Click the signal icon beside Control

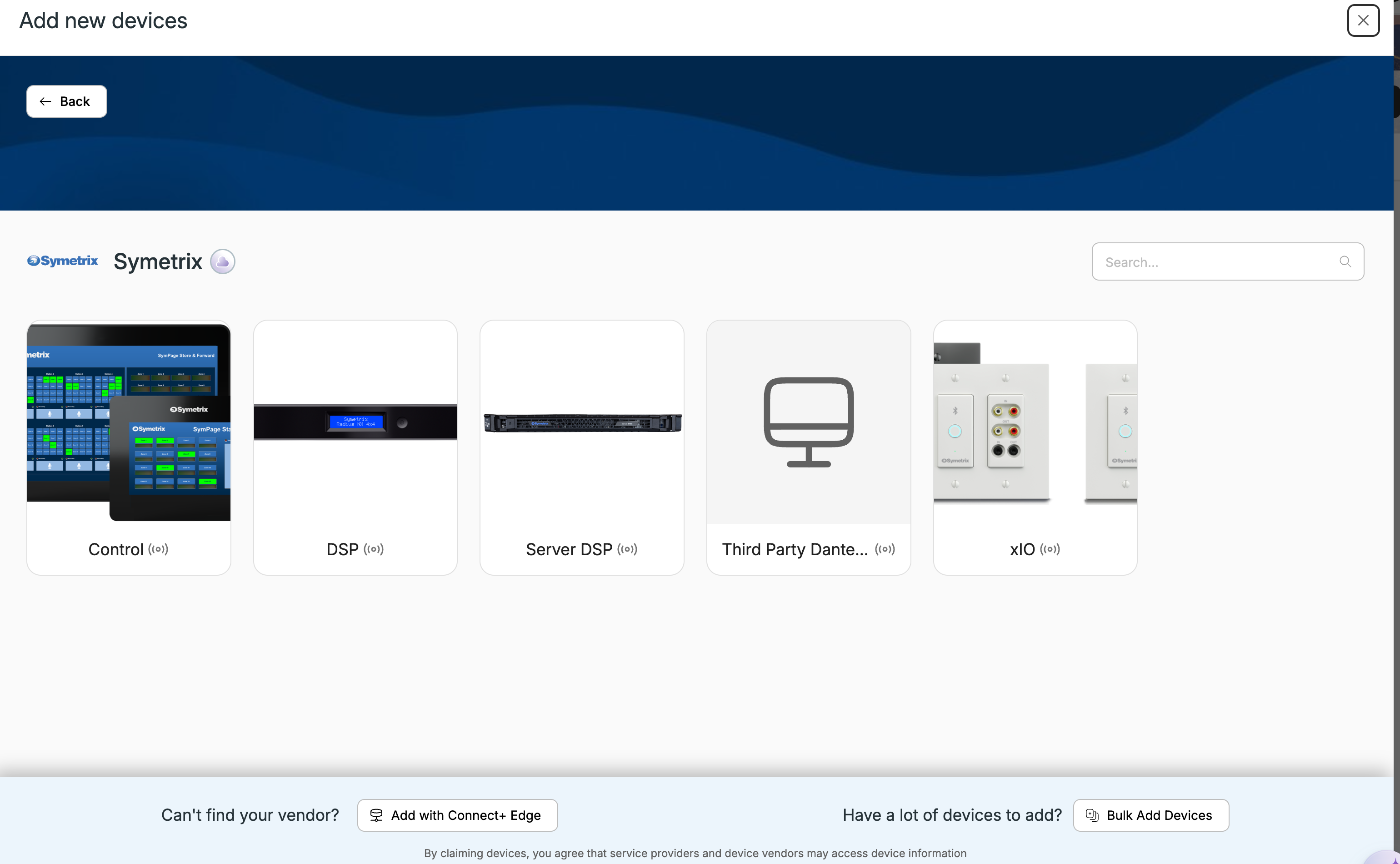pyautogui.click(x=158, y=549)
